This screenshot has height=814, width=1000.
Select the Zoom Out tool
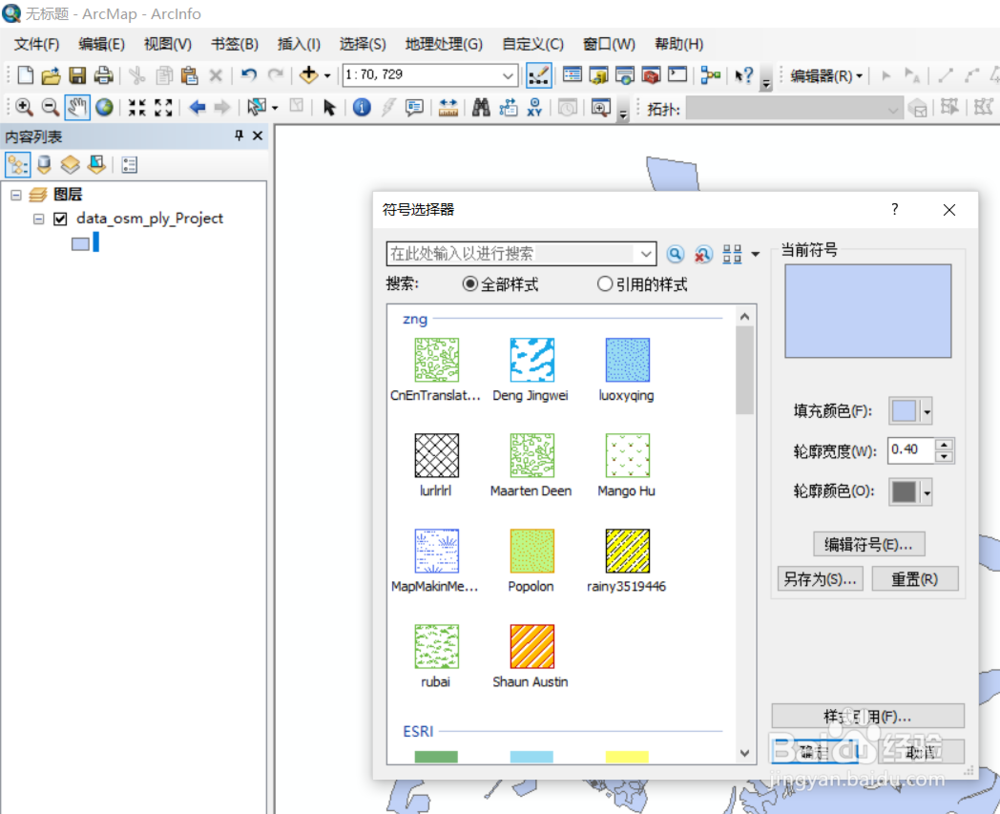tap(50, 107)
